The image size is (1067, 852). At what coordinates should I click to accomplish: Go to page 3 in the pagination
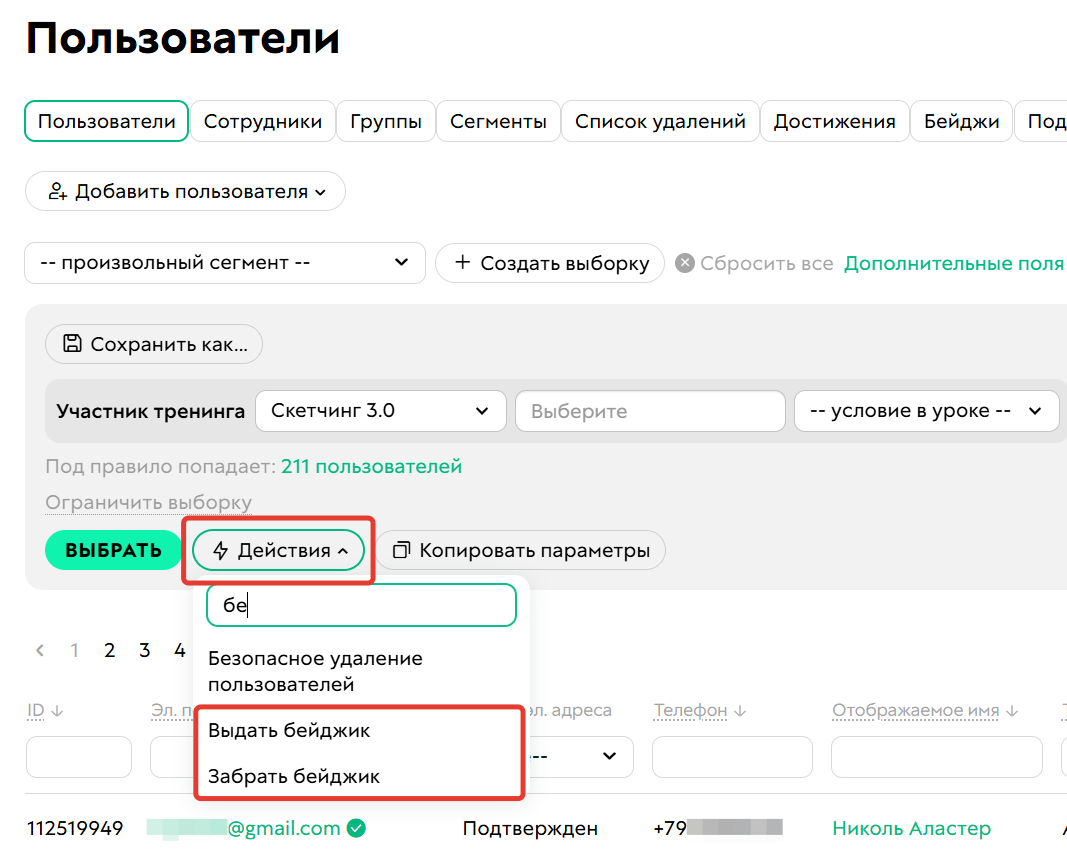[144, 650]
